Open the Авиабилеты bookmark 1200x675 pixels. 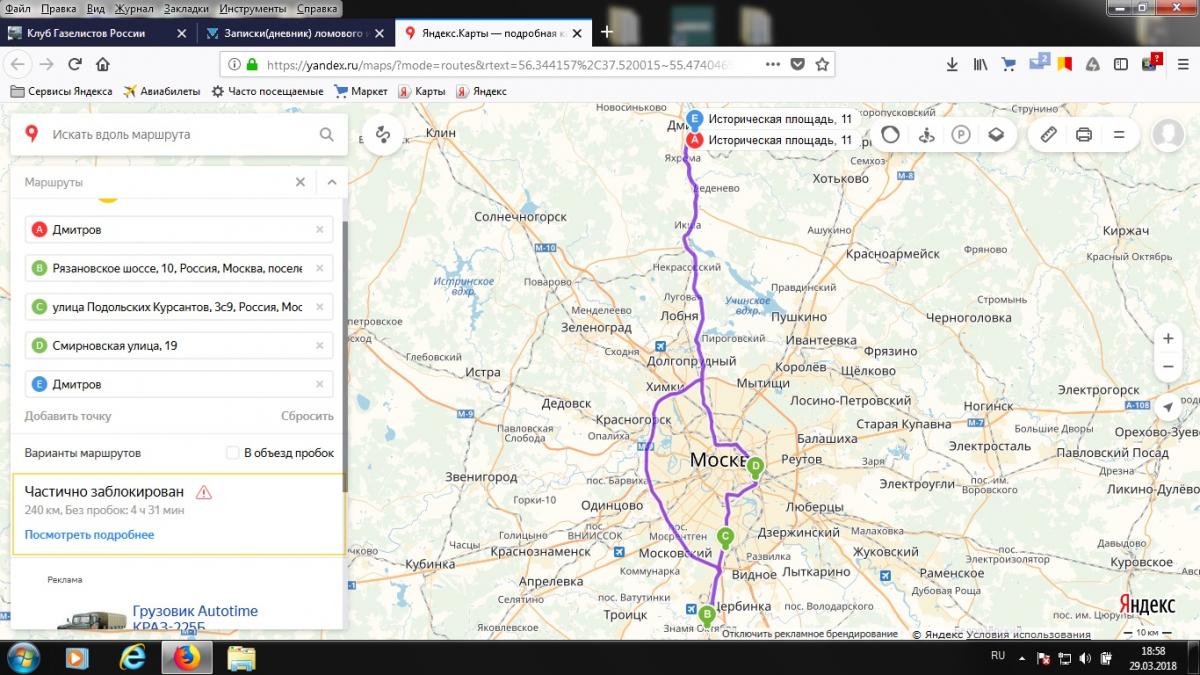pyautogui.click(x=161, y=91)
